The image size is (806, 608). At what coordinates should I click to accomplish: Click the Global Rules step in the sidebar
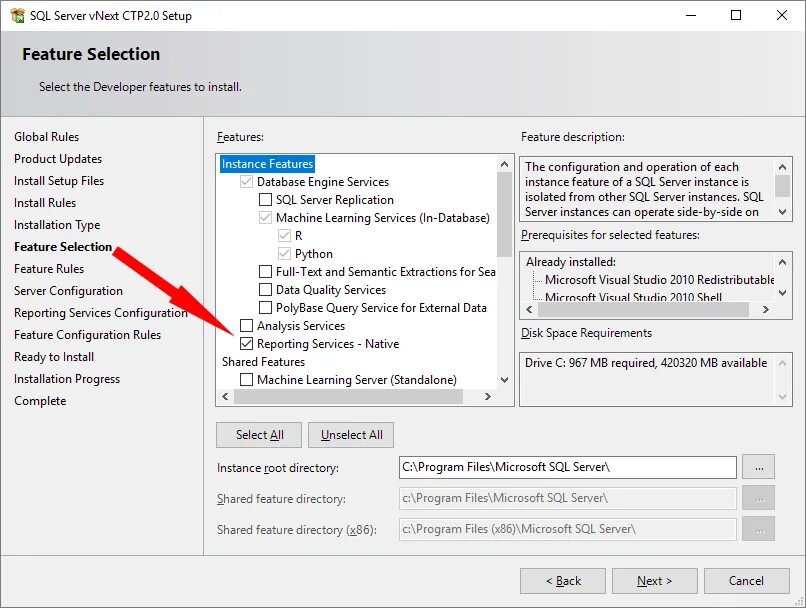(46, 137)
